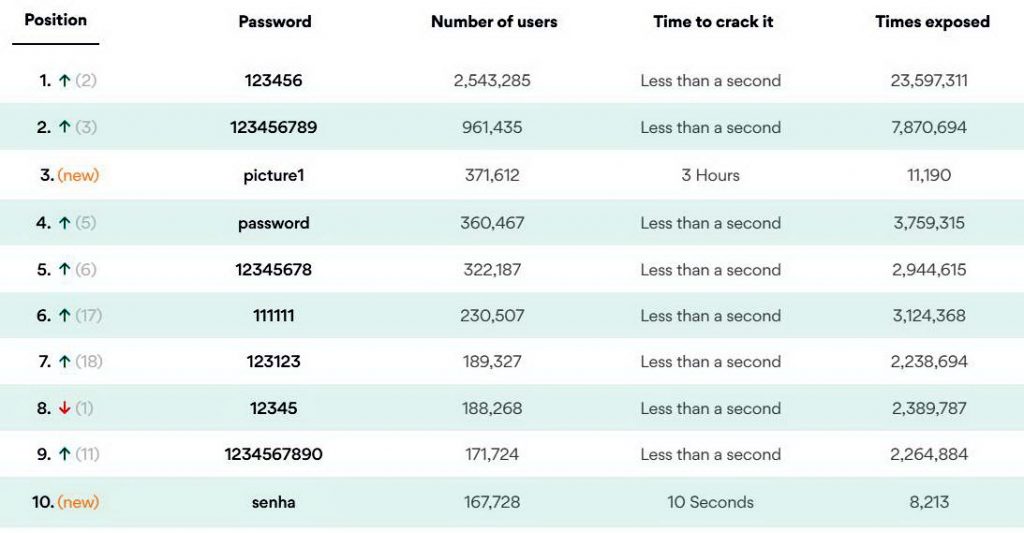Click the green up arrow in row 2
Viewport: 1024px width, 533px height.
[64, 127]
